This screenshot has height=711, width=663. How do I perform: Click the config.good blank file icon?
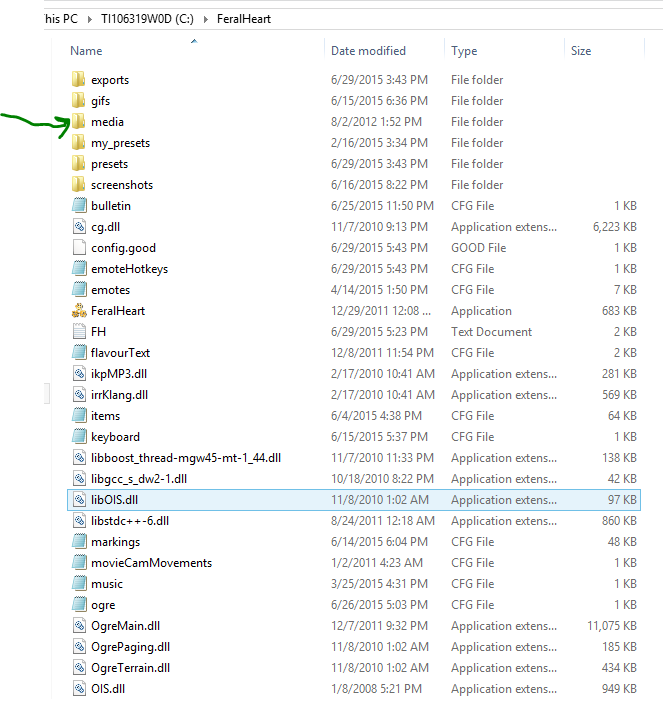pyautogui.click(x=79, y=248)
